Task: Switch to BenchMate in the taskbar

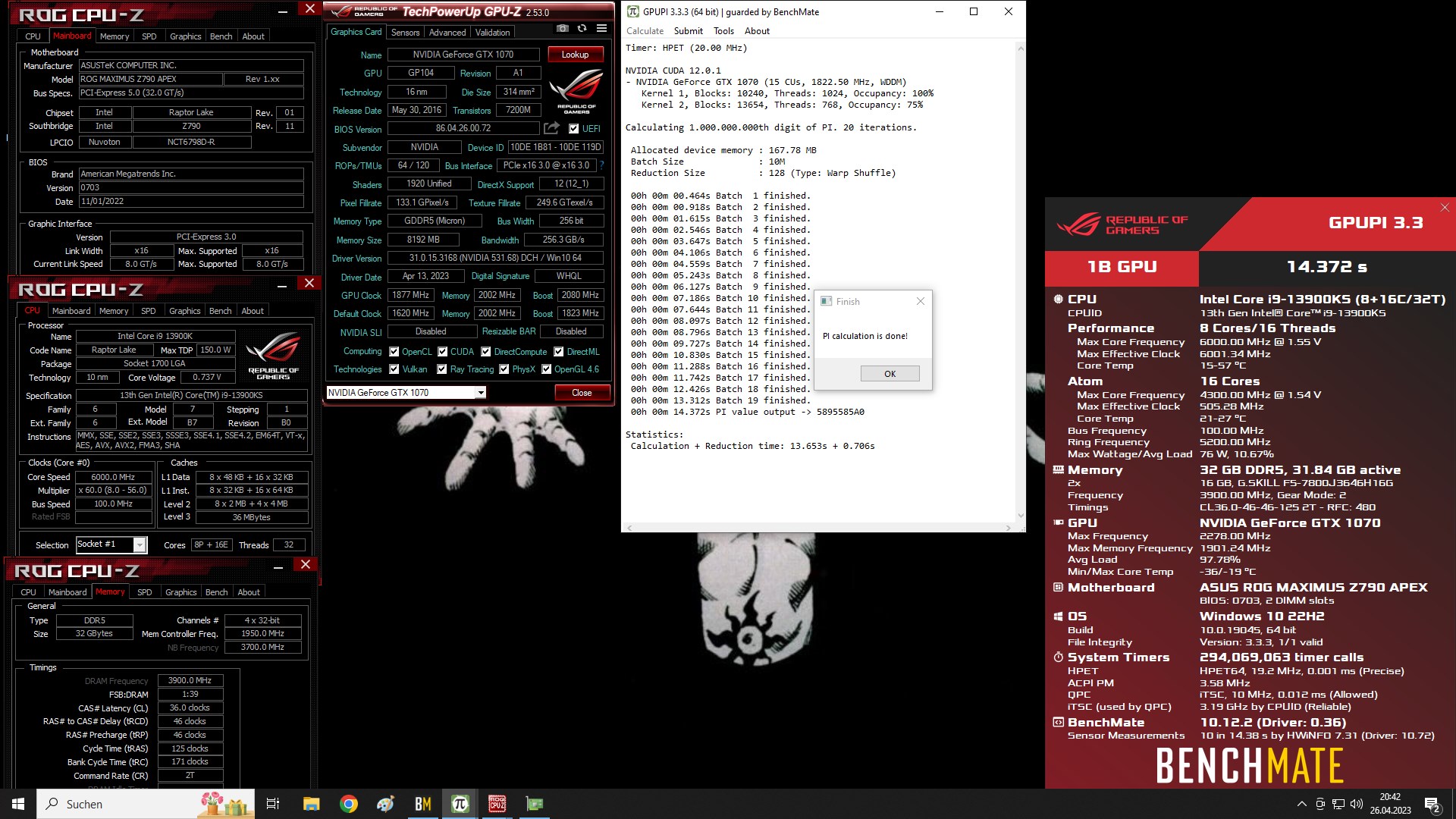Action: (x=423, y=804)
